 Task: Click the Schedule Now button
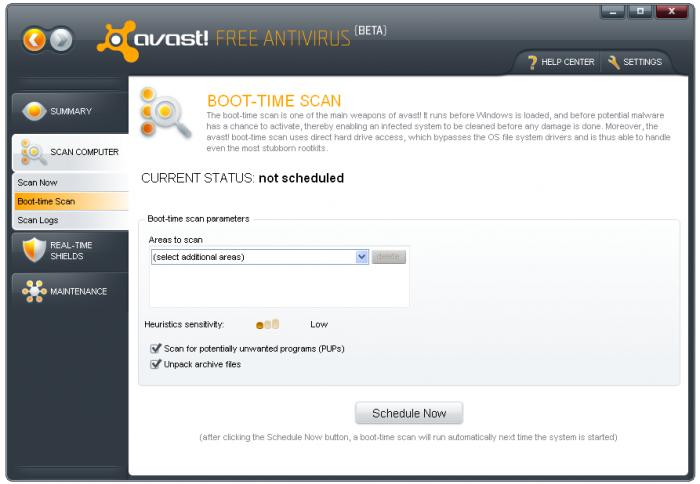click(409, 413)
